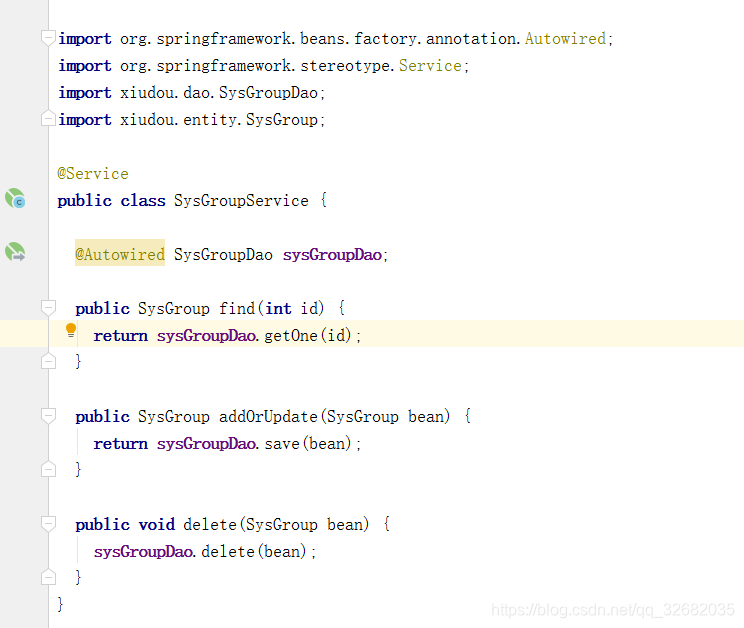Viewport: 744px width, 628px height.
Task: Click the autowired dependency gutter icon beside sysGroupDao
Action: coord(15,252)
